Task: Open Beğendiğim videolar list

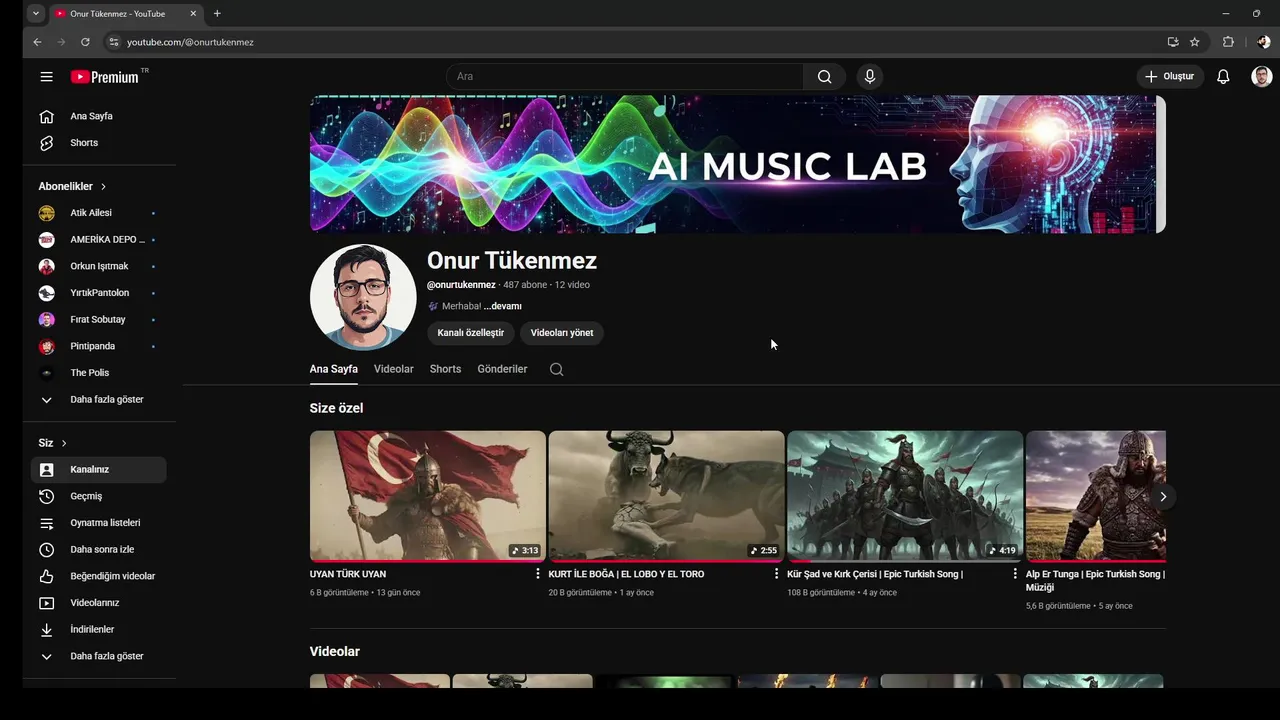Action: pyautogui.click(x=98, y=576)
